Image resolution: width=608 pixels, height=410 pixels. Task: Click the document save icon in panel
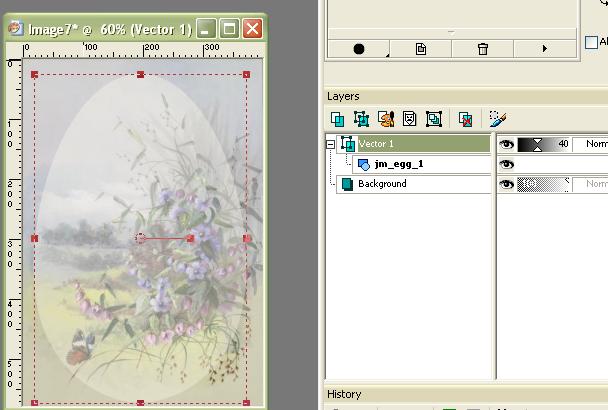(421, 49)
